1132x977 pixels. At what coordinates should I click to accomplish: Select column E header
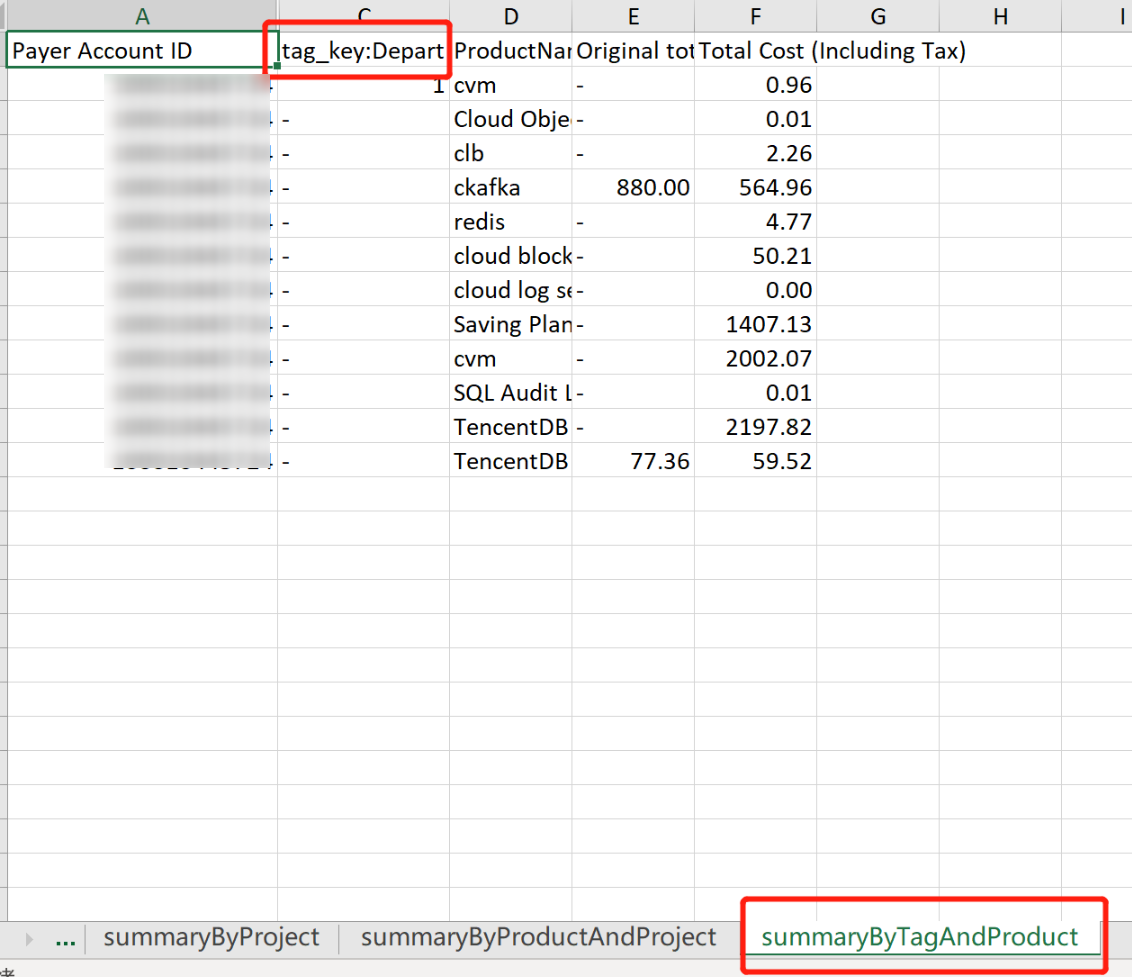633,16
